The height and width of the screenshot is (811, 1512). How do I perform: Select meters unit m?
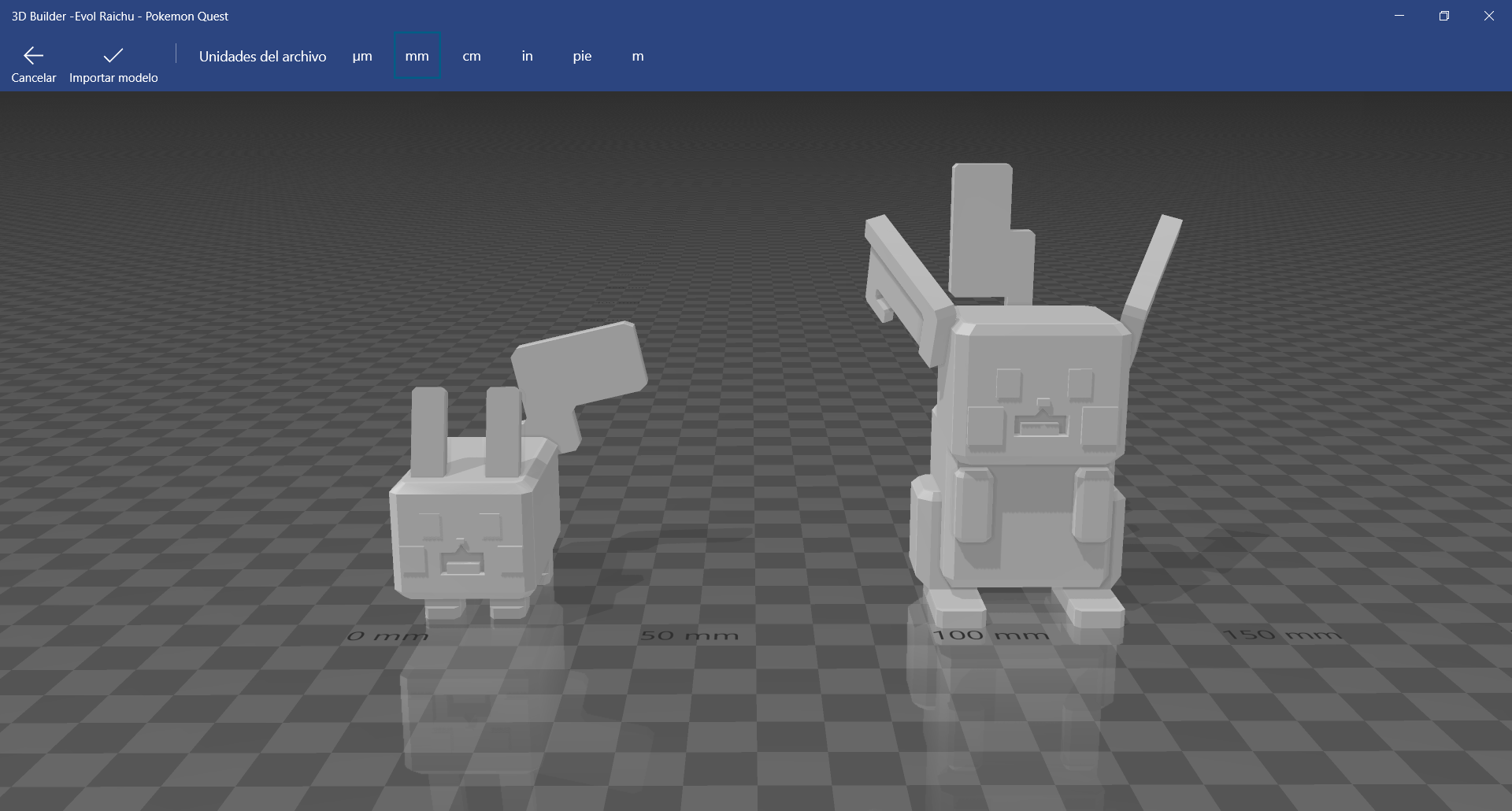tap(638, 56)
